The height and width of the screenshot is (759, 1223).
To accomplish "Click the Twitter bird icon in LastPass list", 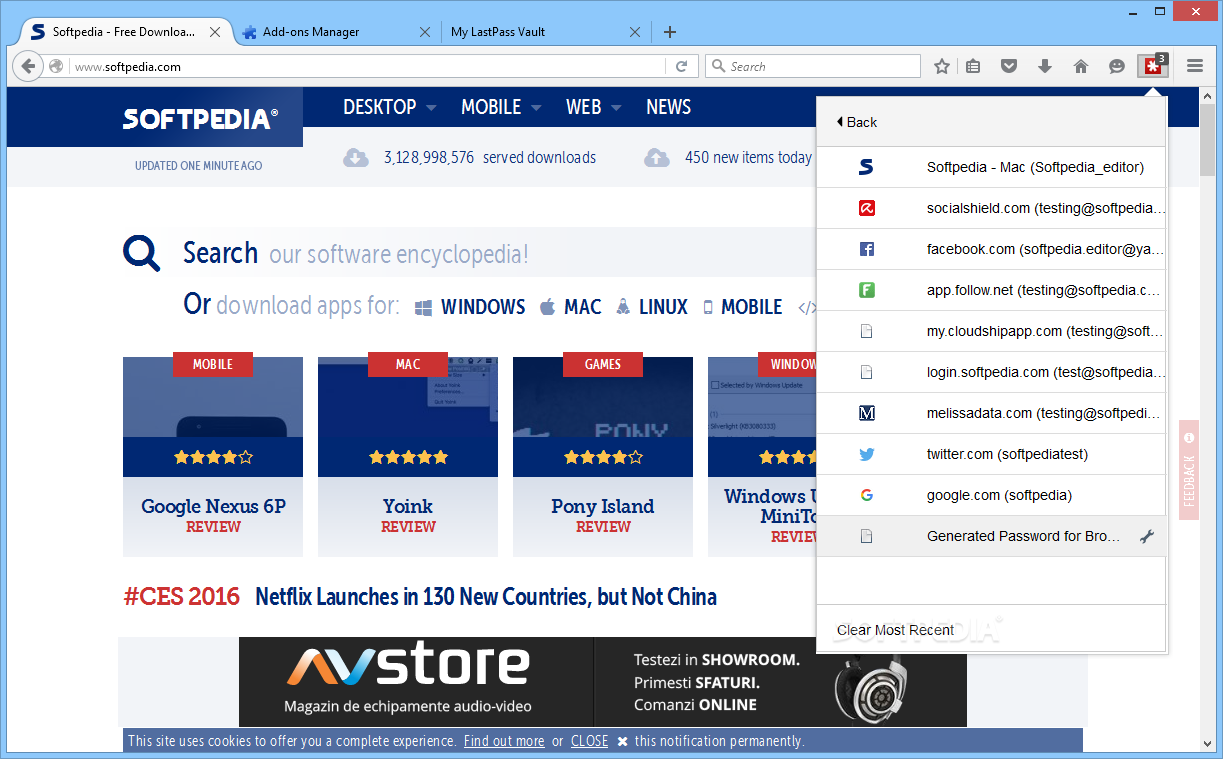I will tap(867, 454).
